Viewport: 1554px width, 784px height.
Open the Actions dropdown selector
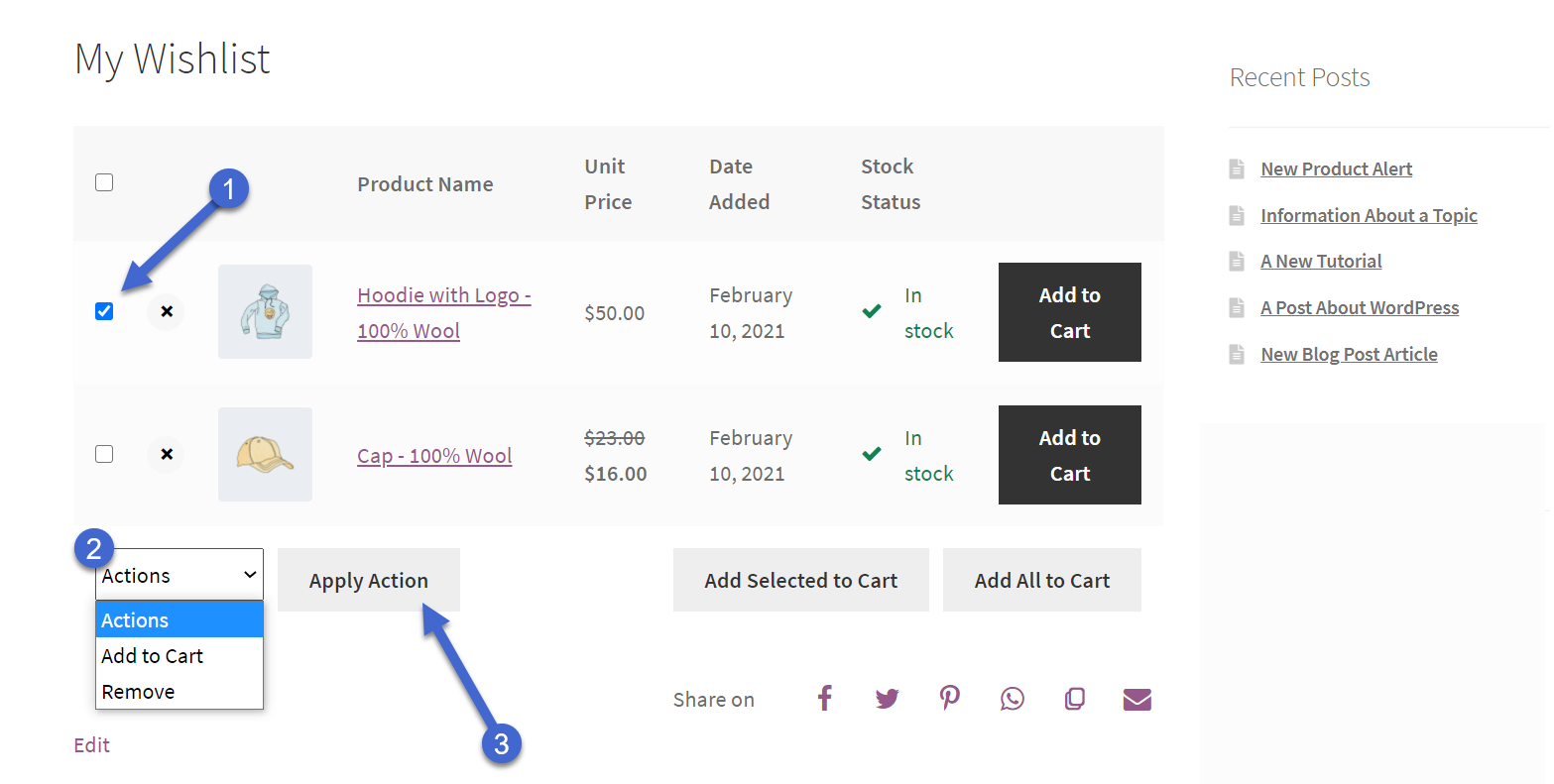[x=179, y=575]
